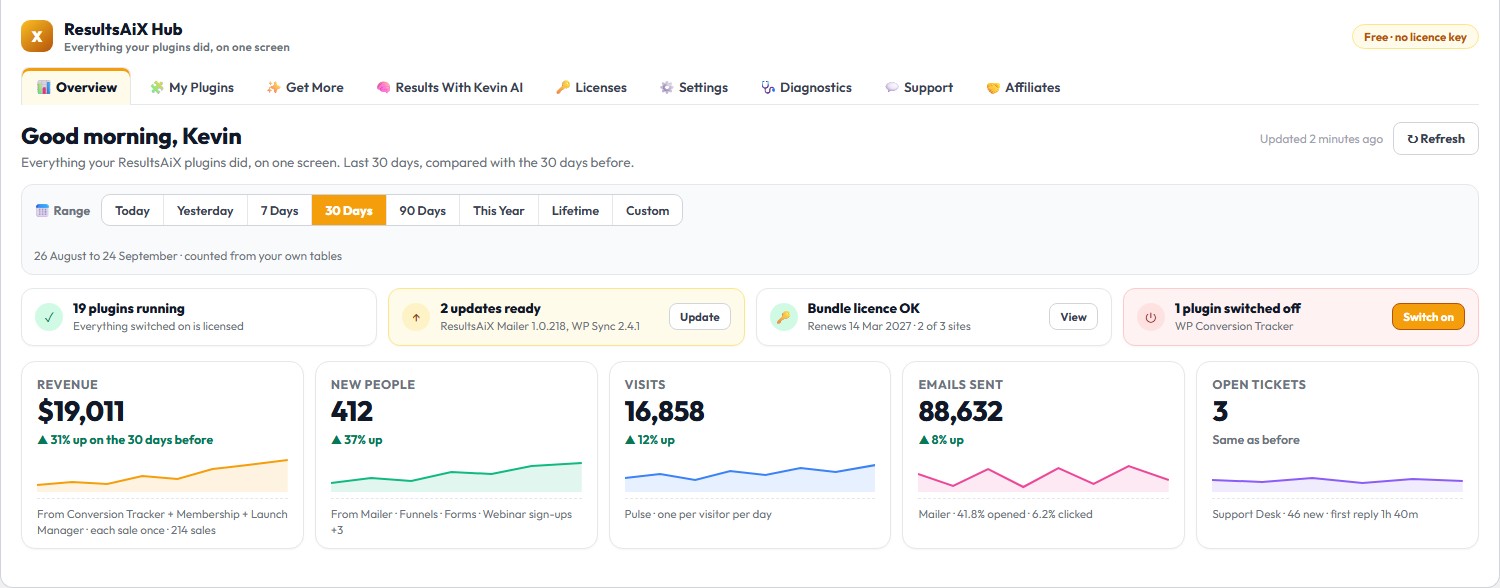Switch on WP Conversion Tracker
1500x588 pixels.
tap(1428, 317)
